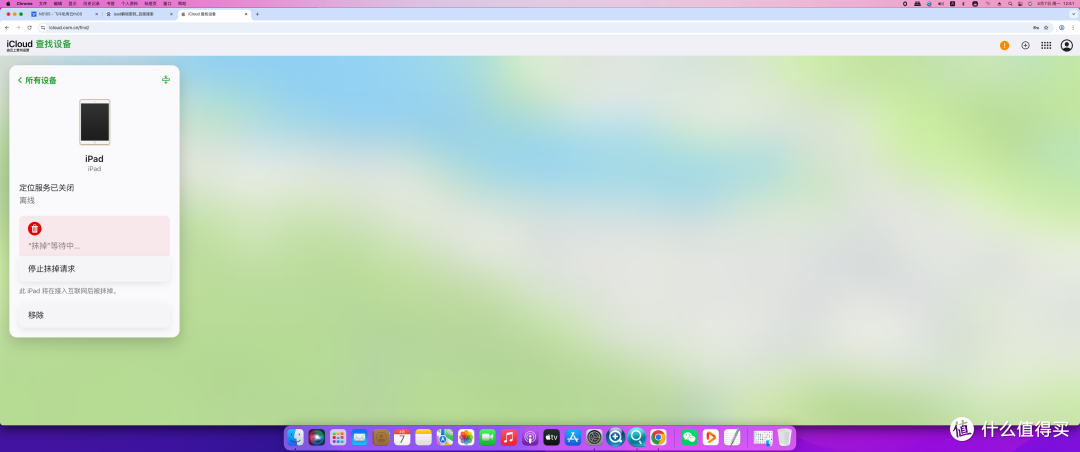Image resolution: width=1080 pixels, height=452 pixels.
Task: Click the iPad device image
Action: (94, 122)
